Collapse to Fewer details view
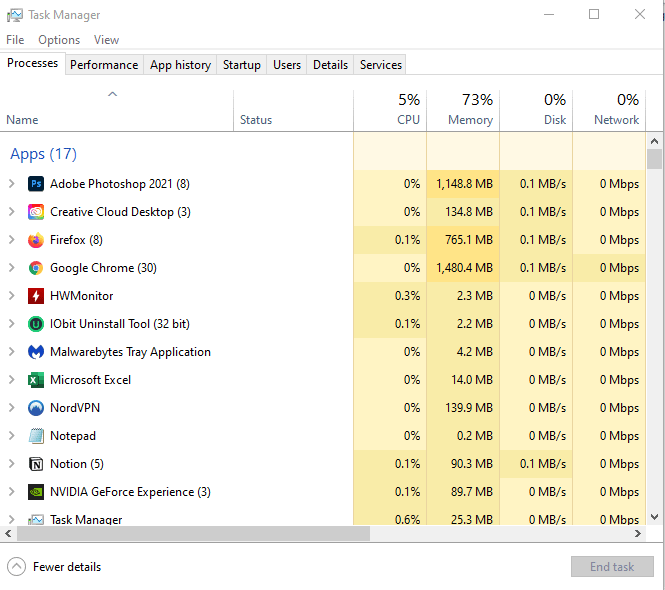This screenshot has width=665, height=590. 54,567
